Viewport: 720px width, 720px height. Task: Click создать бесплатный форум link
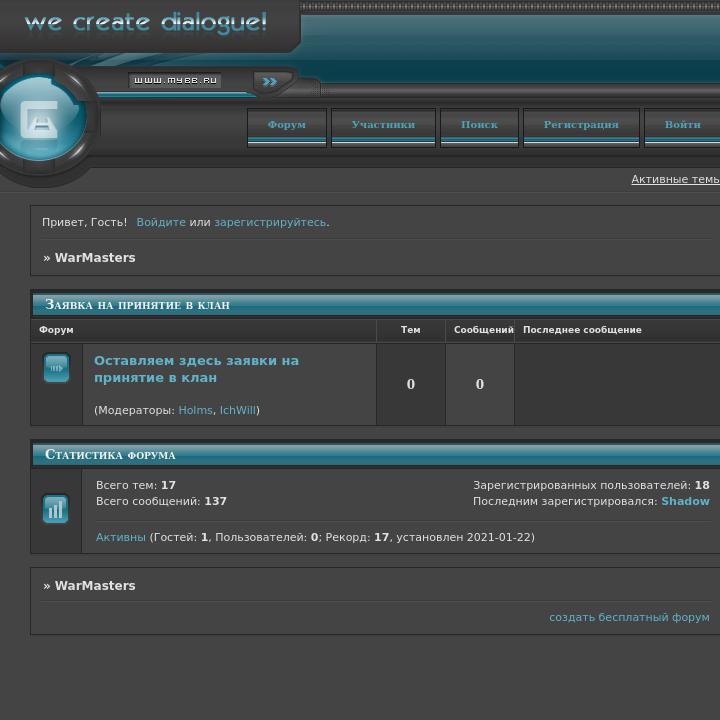pos(629,617)
